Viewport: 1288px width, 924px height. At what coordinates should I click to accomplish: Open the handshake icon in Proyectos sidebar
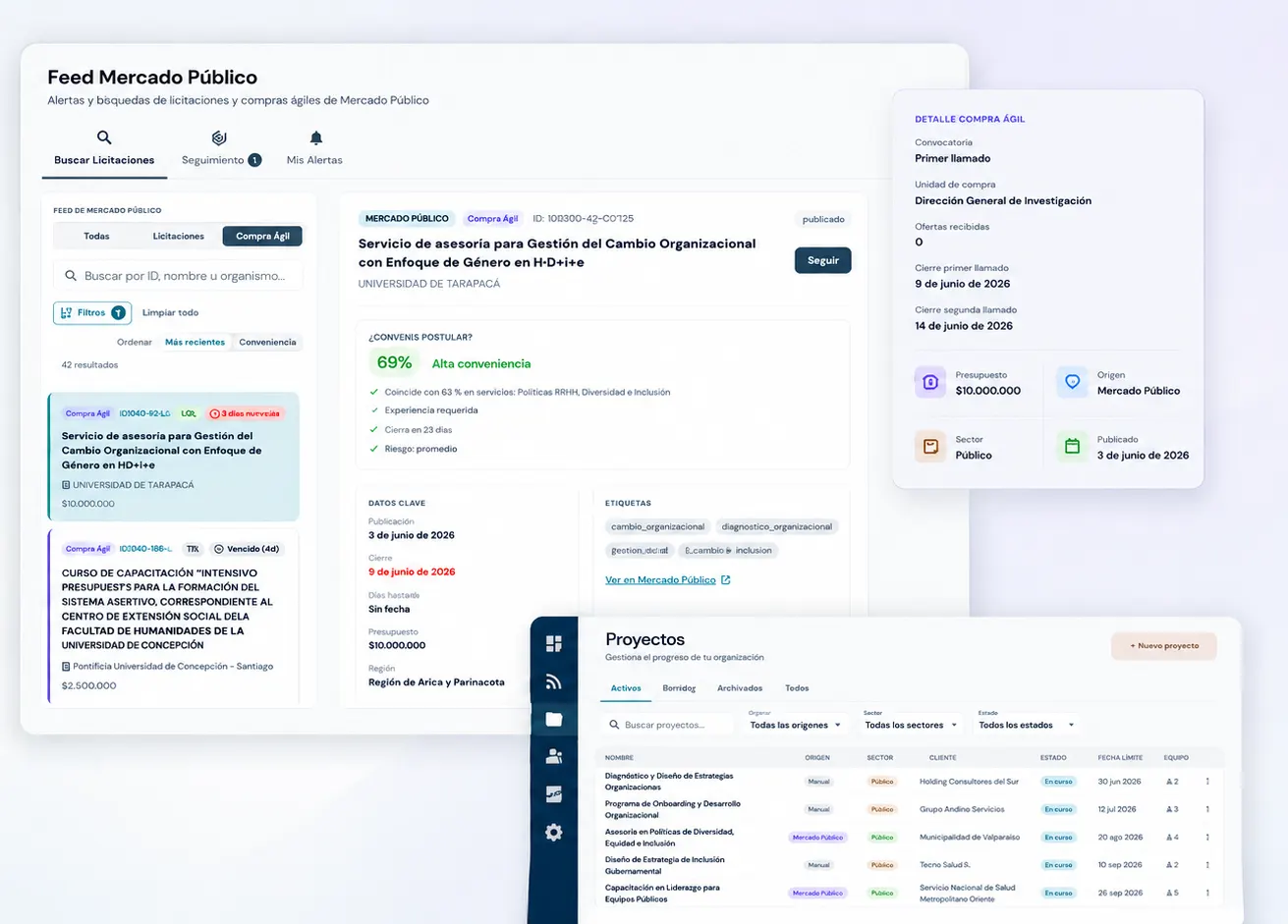coord(553,794)
